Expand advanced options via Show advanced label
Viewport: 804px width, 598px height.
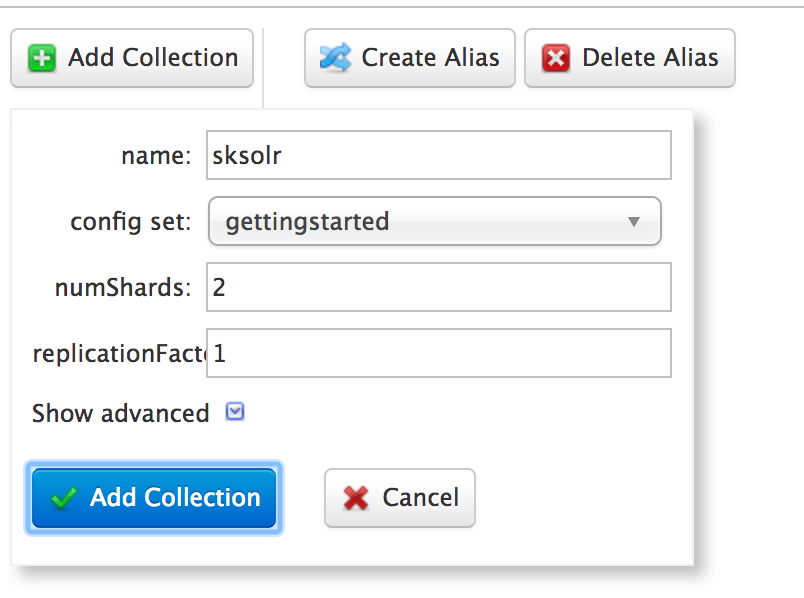[120, 413]
